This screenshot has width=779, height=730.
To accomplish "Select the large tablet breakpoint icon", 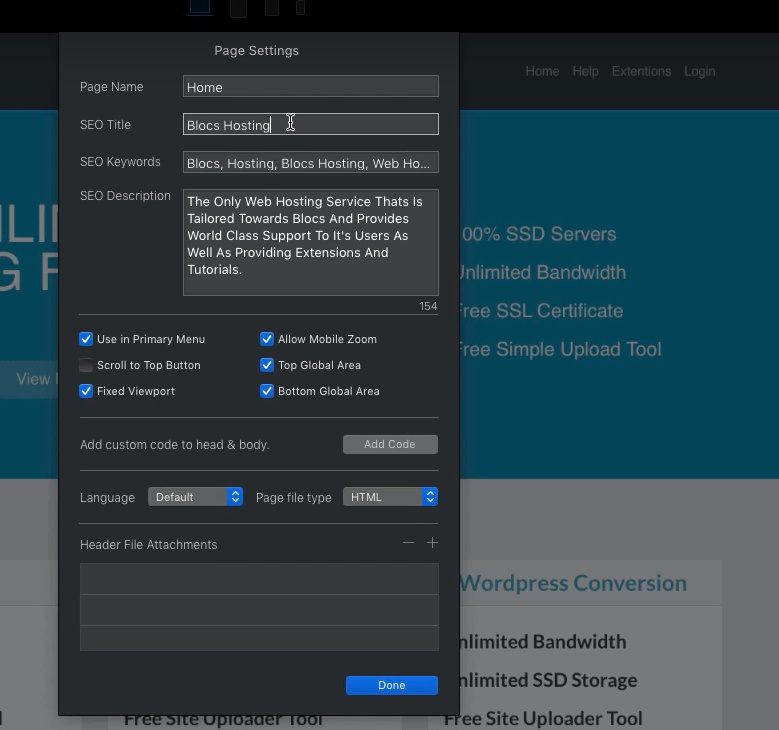I will point(238,9).
